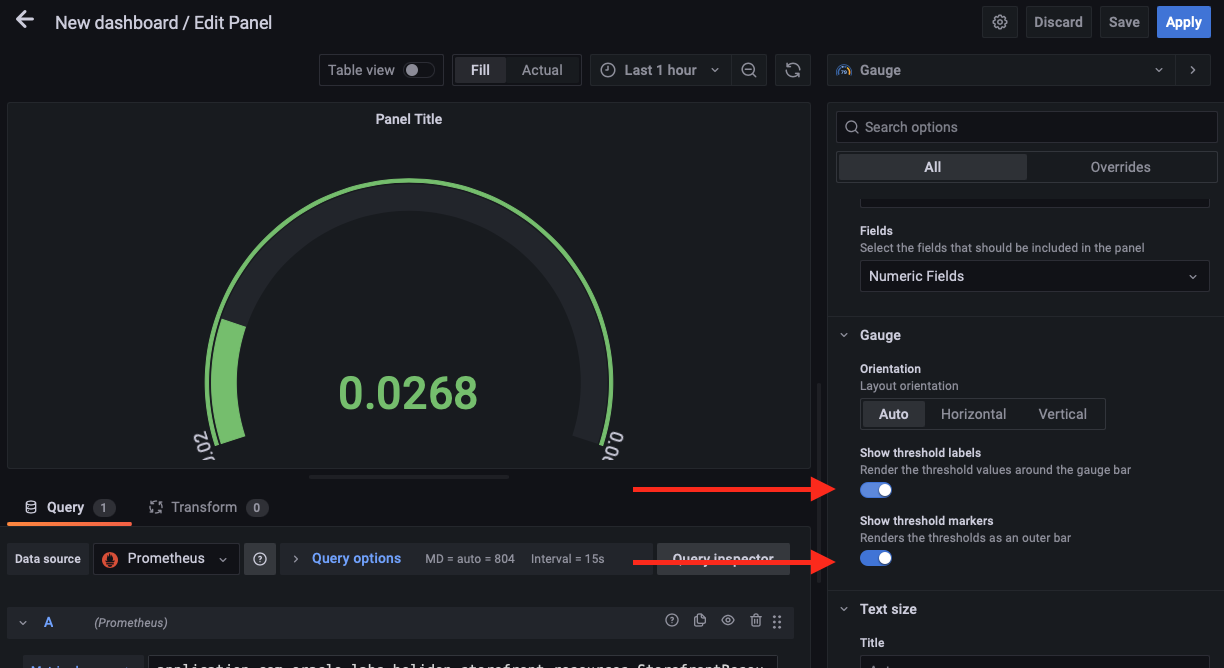The width and height of the screenshot is (1224, 668).
Task: Open the Prometheus data source dropdown
Action: tap(166, 559)
